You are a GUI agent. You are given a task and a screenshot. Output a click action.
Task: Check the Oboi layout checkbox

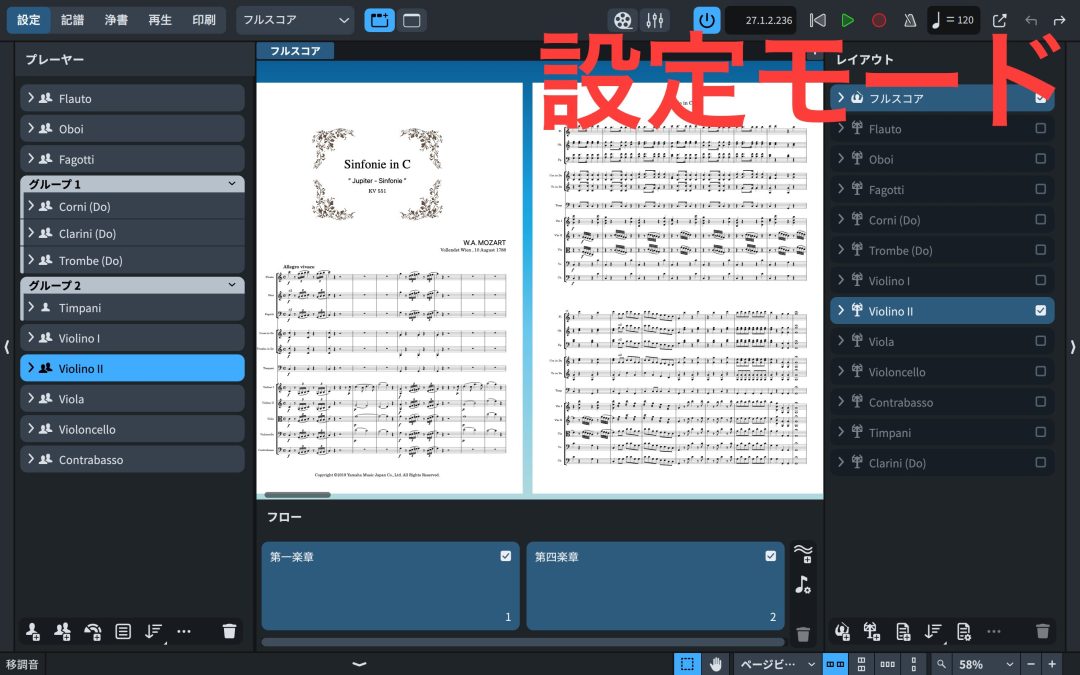(1041, 158)
